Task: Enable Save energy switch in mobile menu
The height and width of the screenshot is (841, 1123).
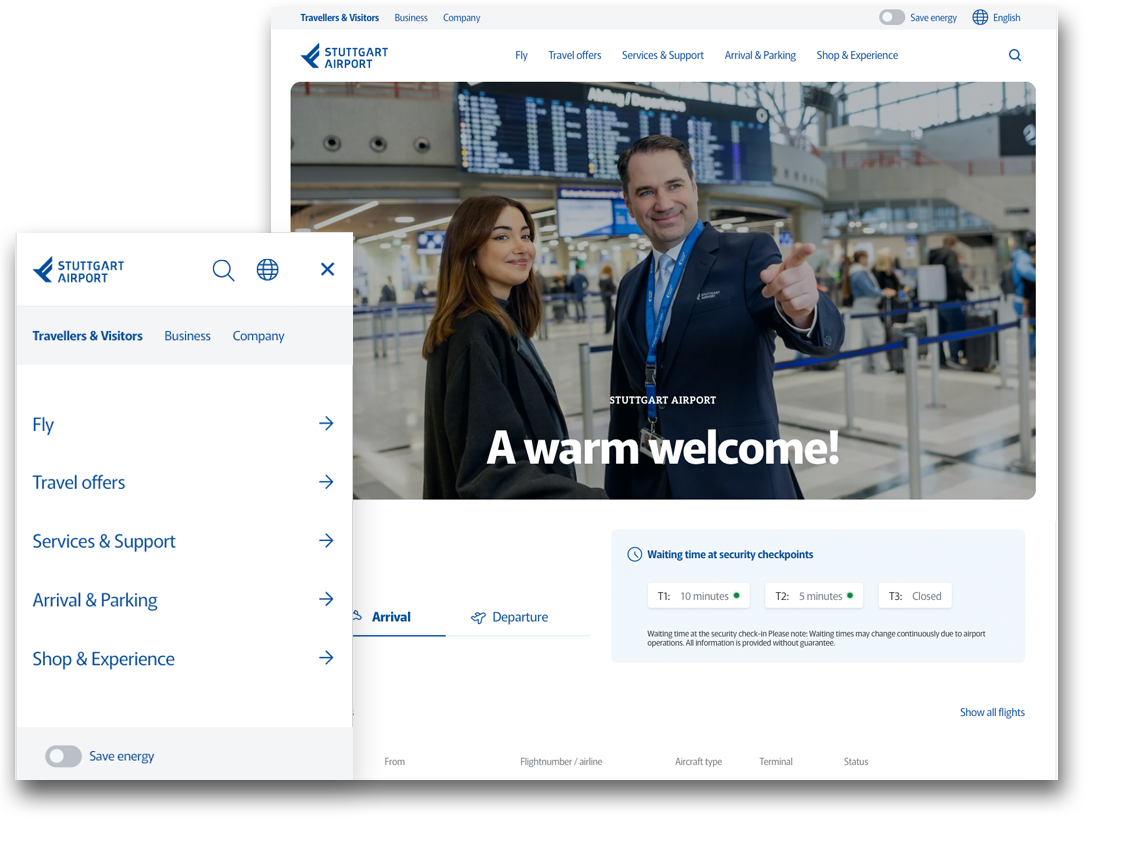Action: (x=63, y=757)
